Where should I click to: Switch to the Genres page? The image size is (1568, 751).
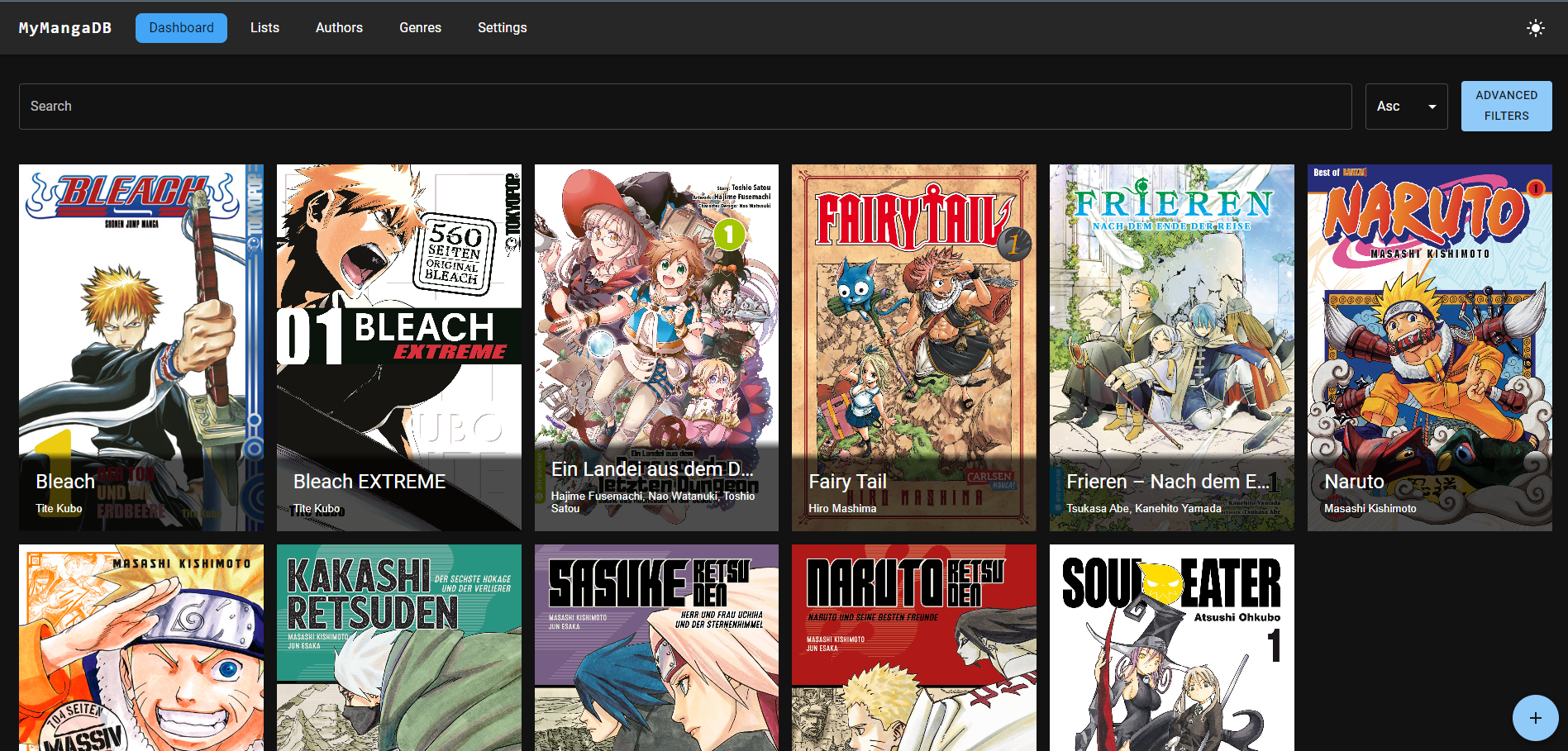[420, 28]
